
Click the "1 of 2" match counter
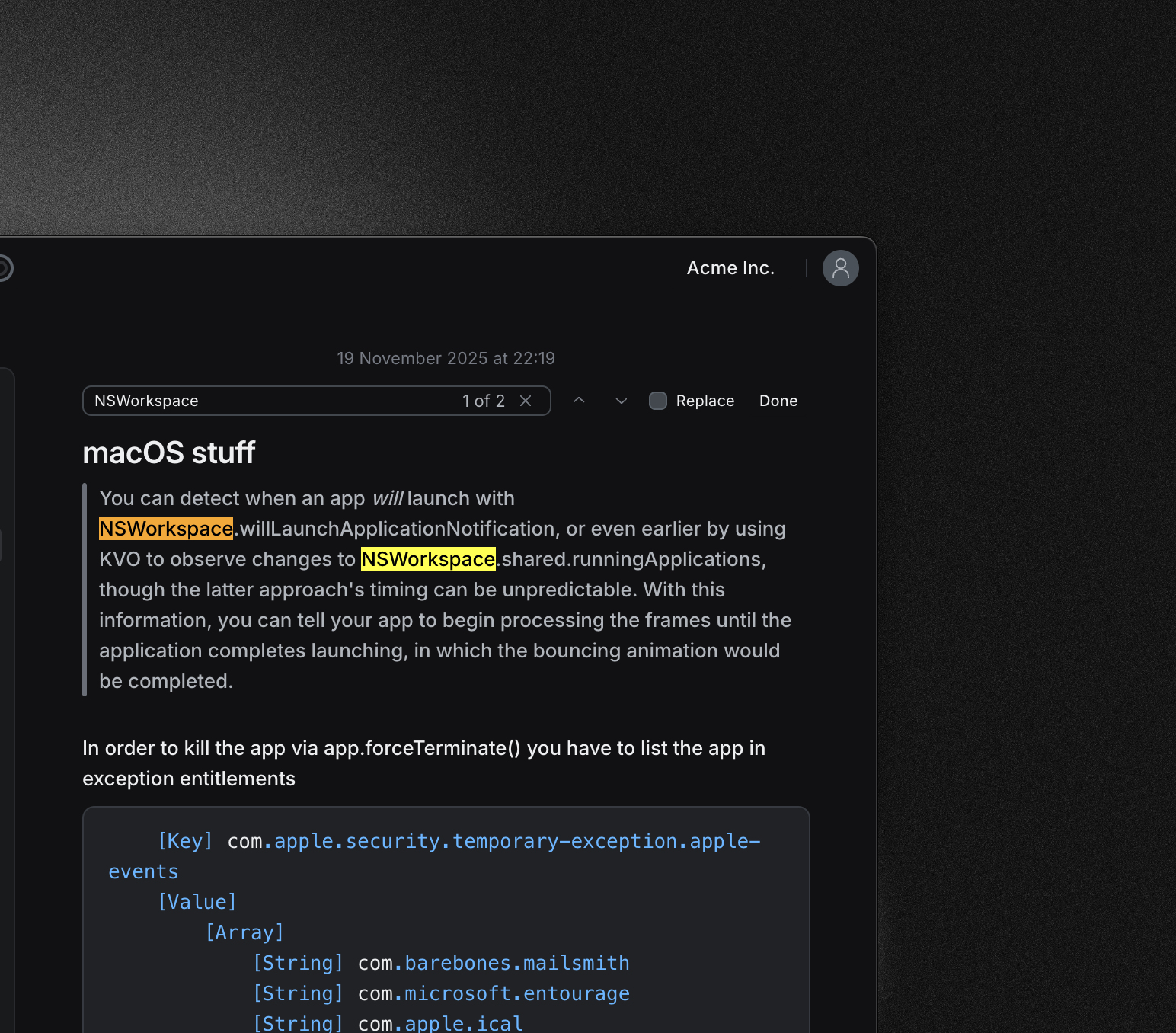pos(483,401)
